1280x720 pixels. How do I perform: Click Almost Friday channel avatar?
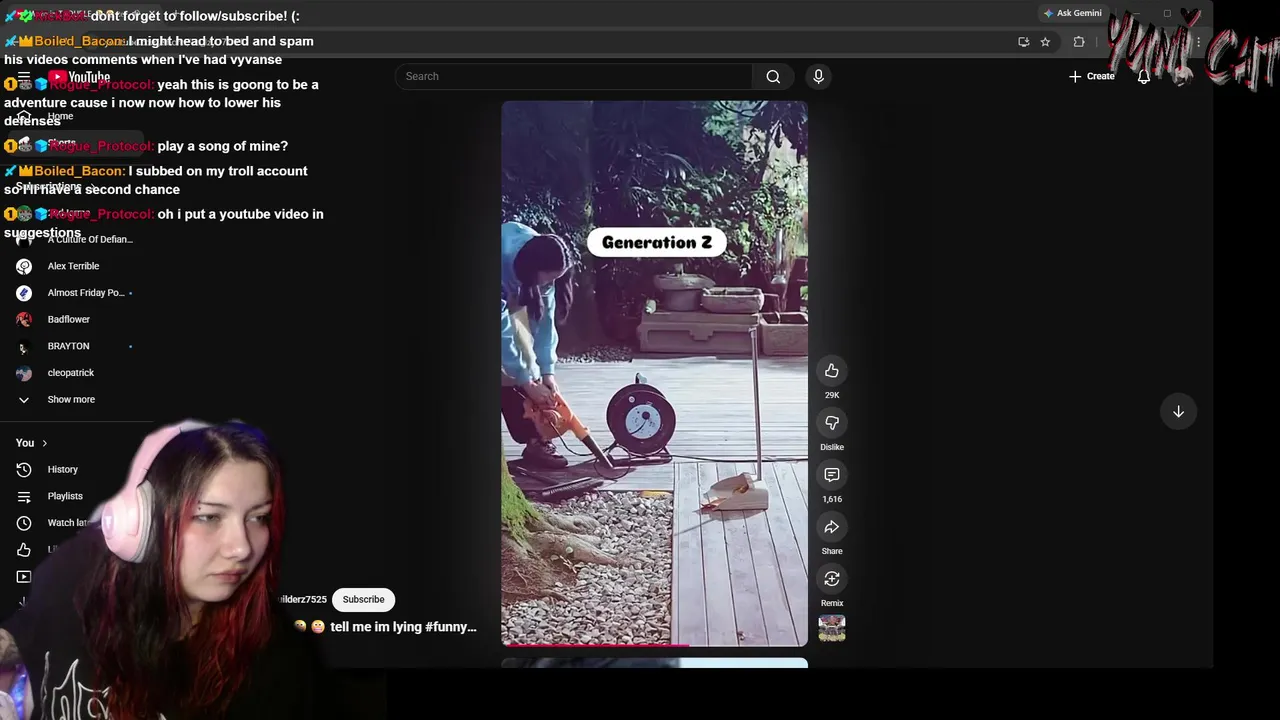click(x=24, y=293)
